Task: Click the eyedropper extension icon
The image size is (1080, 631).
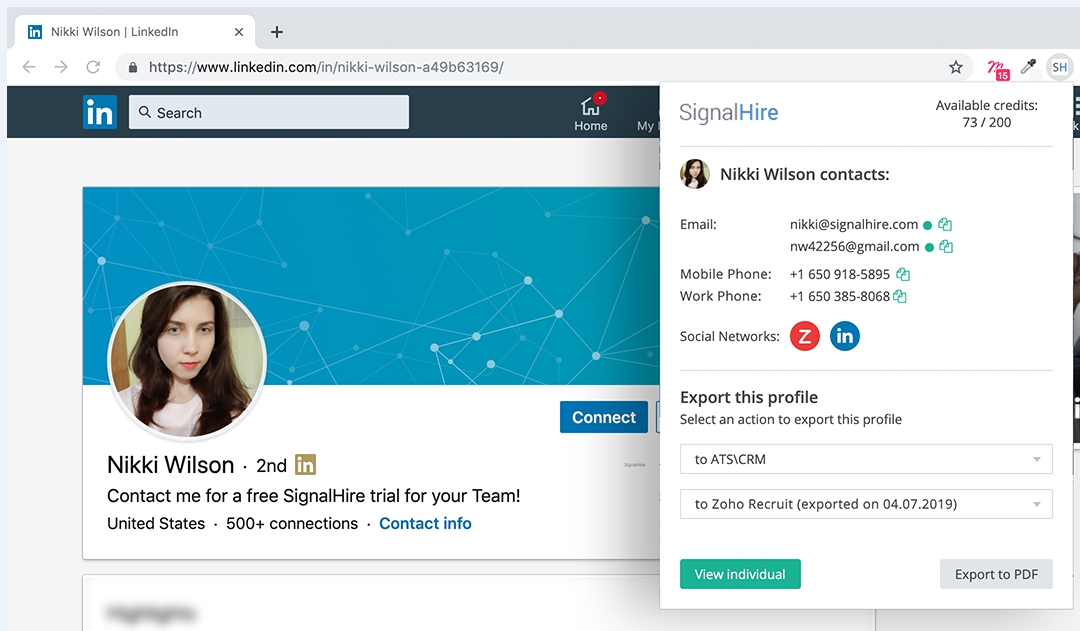Action: pyautogui.click(x=1028, y=66)
